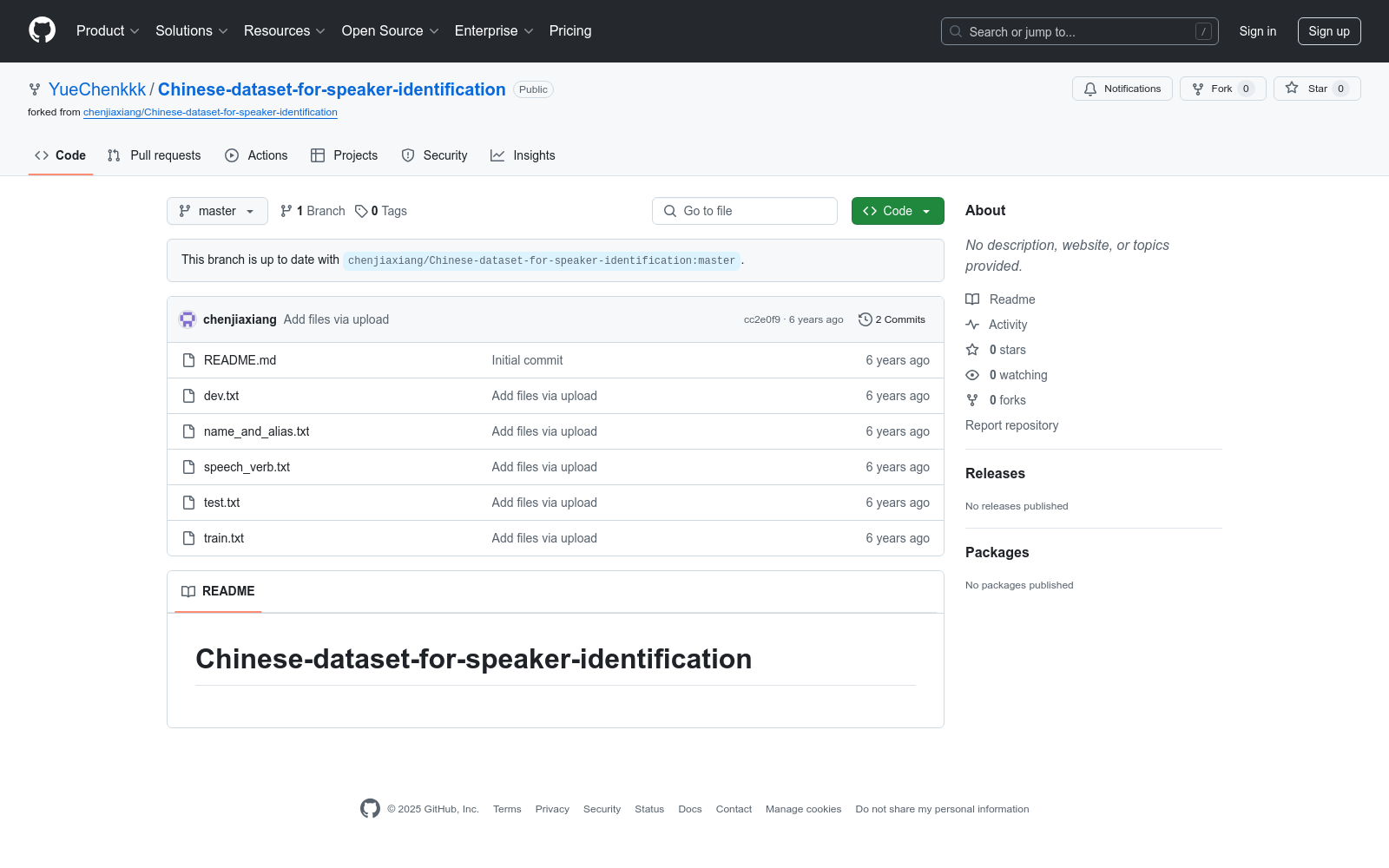Click the dev.txt file icon
Screen dimensions: 1389x868
click(x=188, y=396)
